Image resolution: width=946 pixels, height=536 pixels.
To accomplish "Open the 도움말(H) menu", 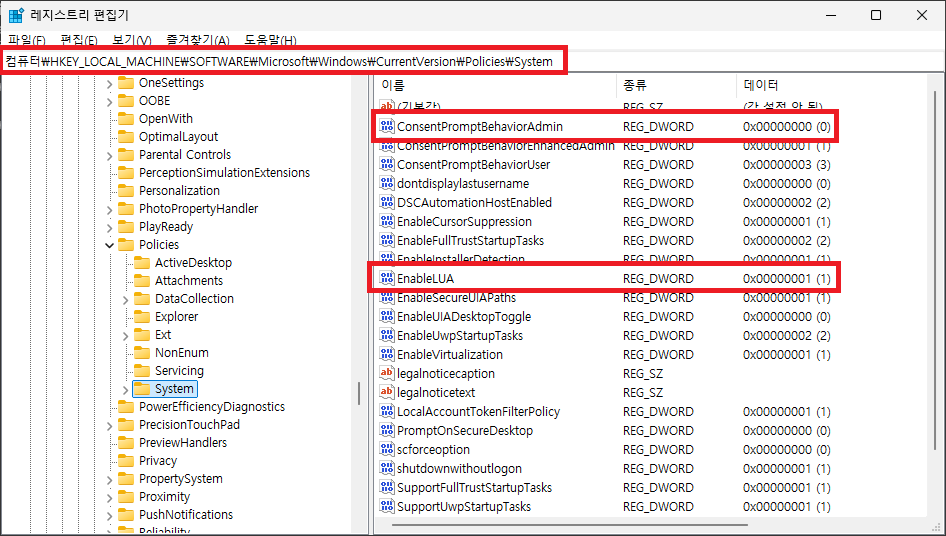I will [x=270, y=40].
